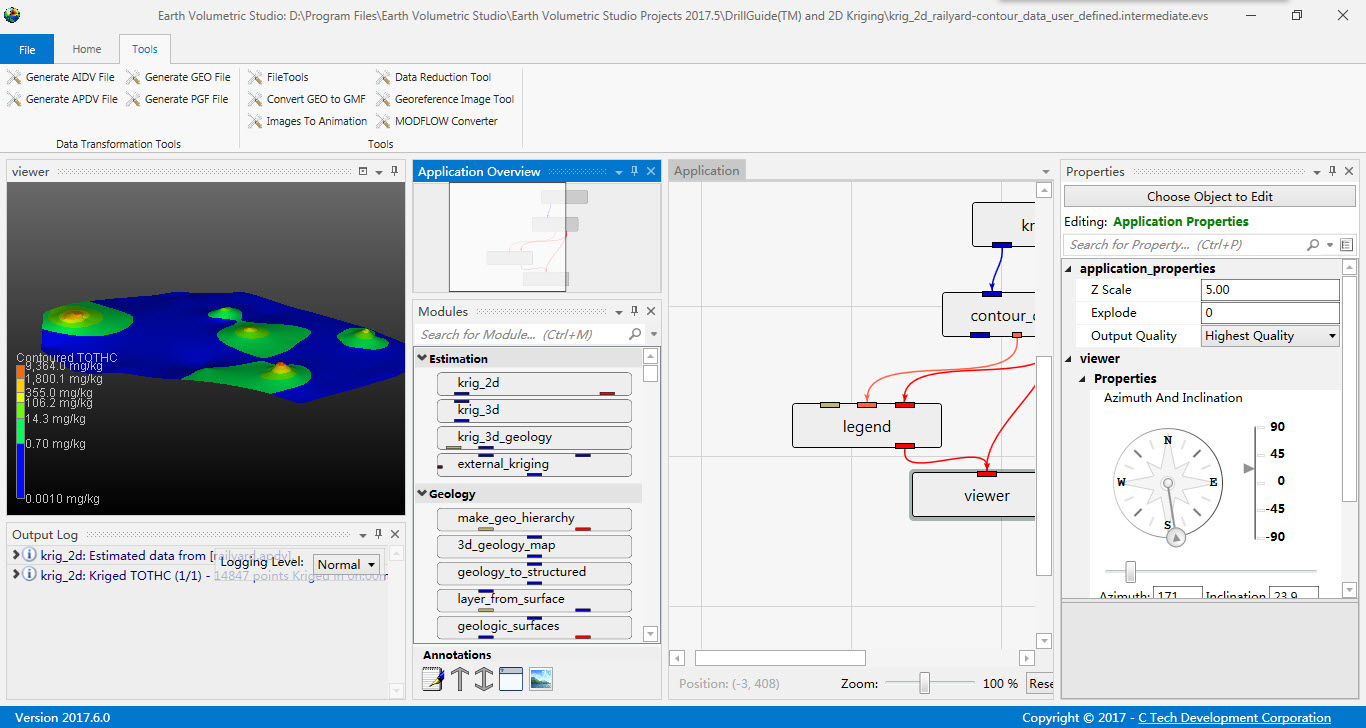Collapse the Estimation module group
Viewport: 1366px width, 728px height.
(x=422, y=359)
